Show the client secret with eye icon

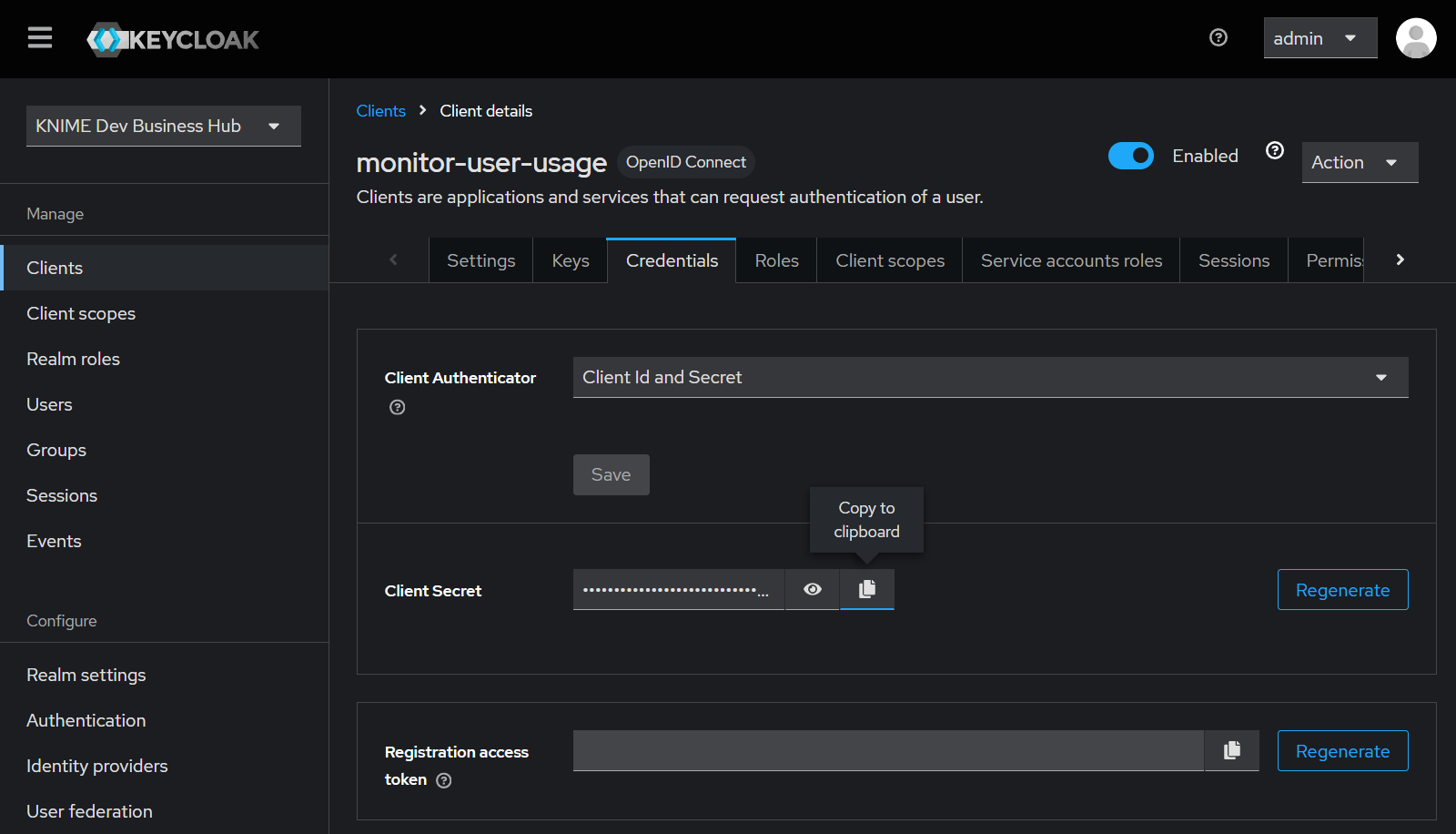coord(813,589)
